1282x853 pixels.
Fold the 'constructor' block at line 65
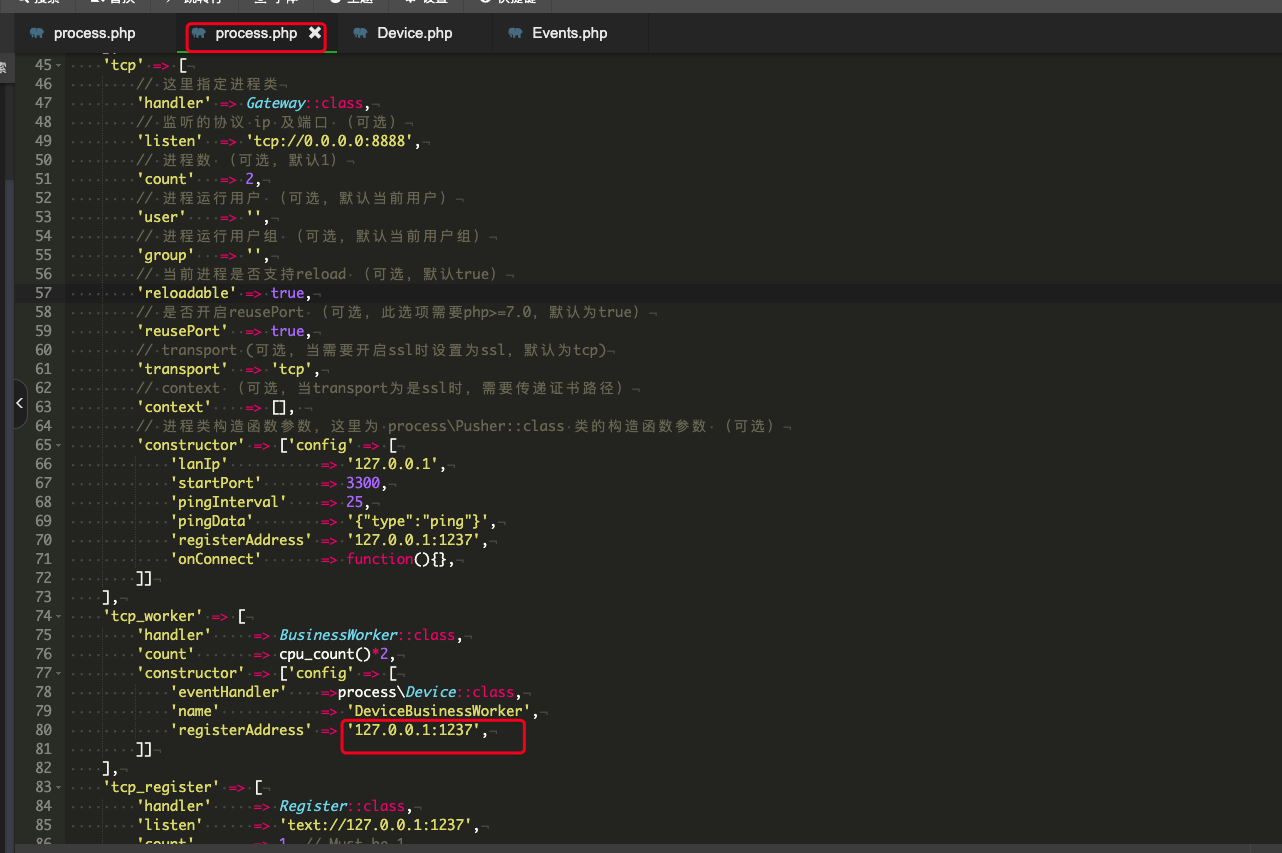point(60,445)
